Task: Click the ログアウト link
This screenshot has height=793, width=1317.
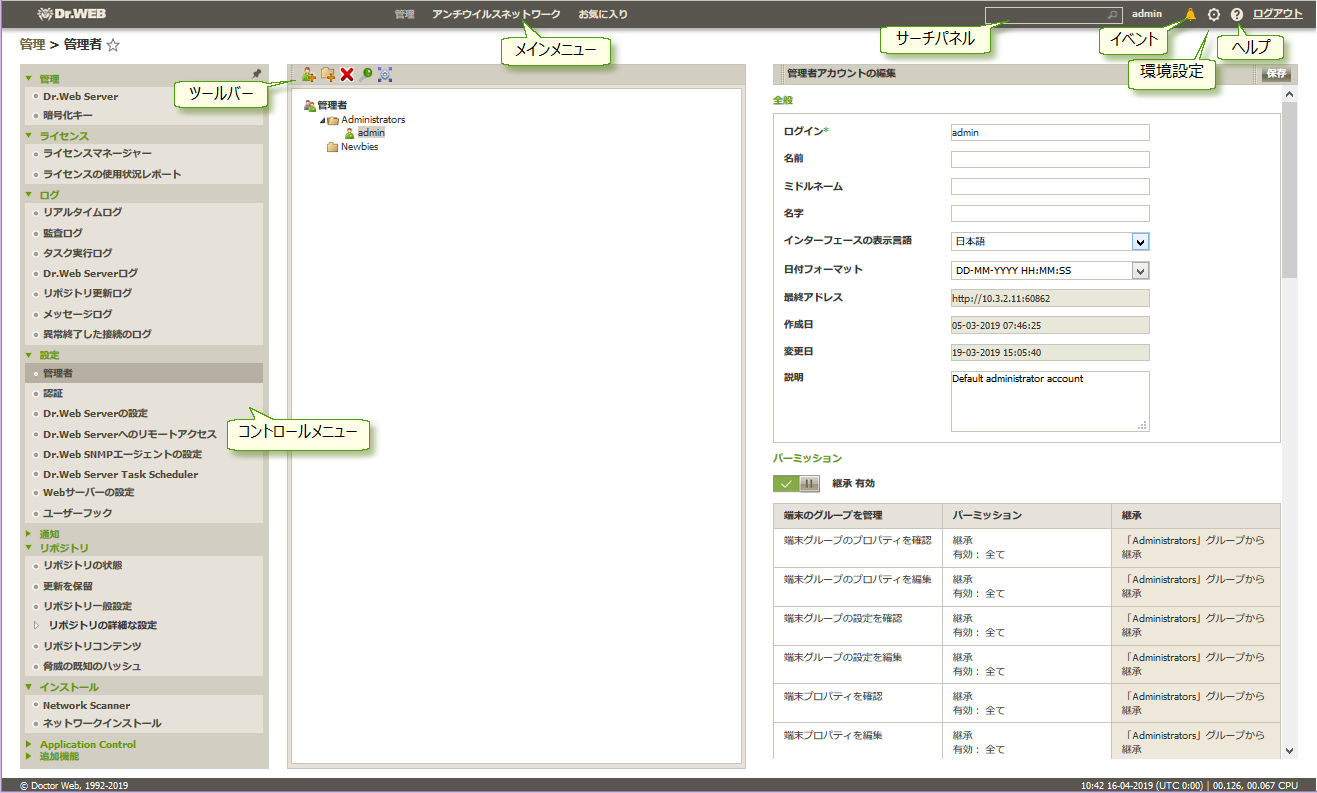Action: coord(1278,14)
